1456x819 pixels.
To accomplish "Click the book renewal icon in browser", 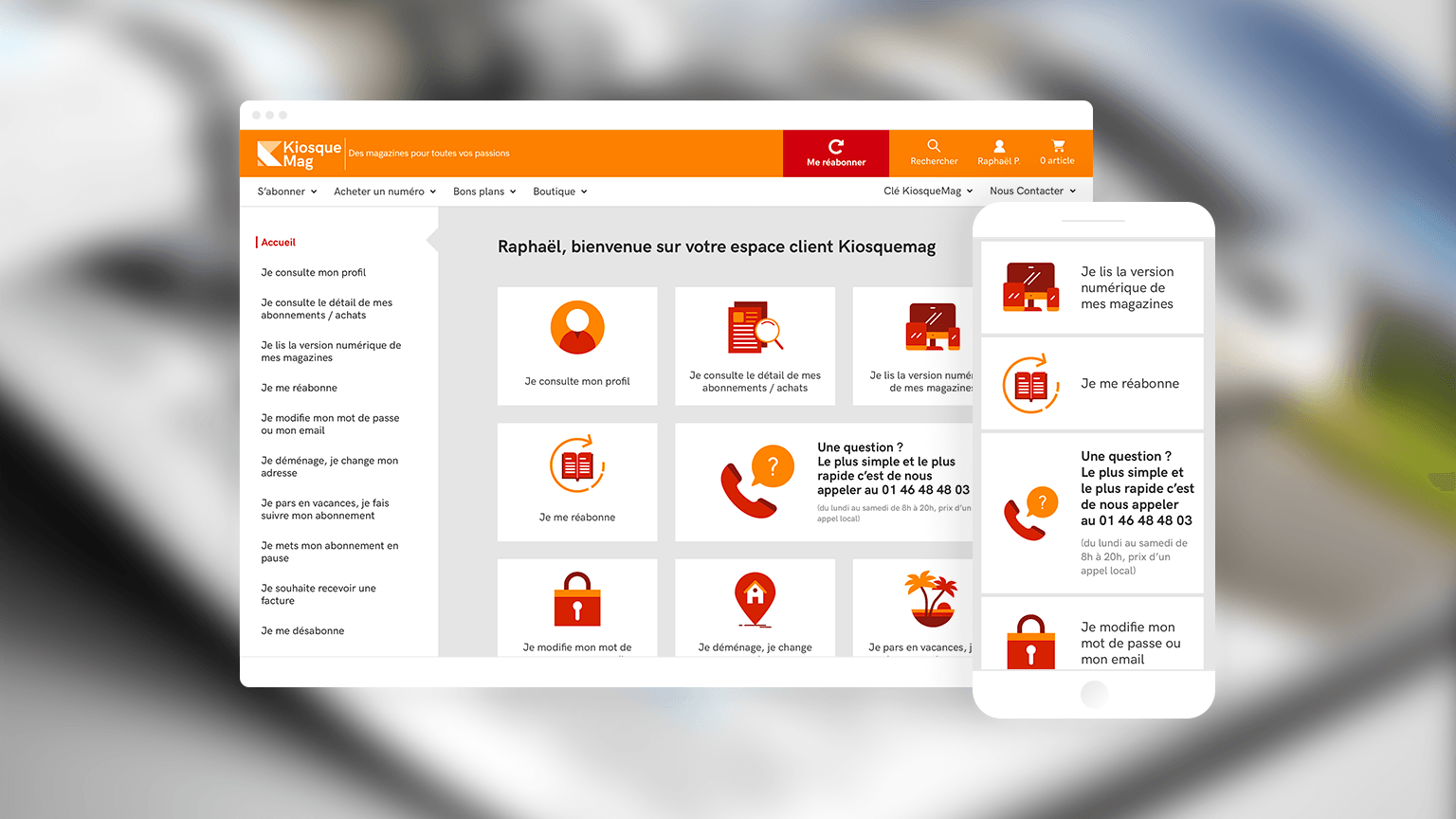I will click(577, 464).
